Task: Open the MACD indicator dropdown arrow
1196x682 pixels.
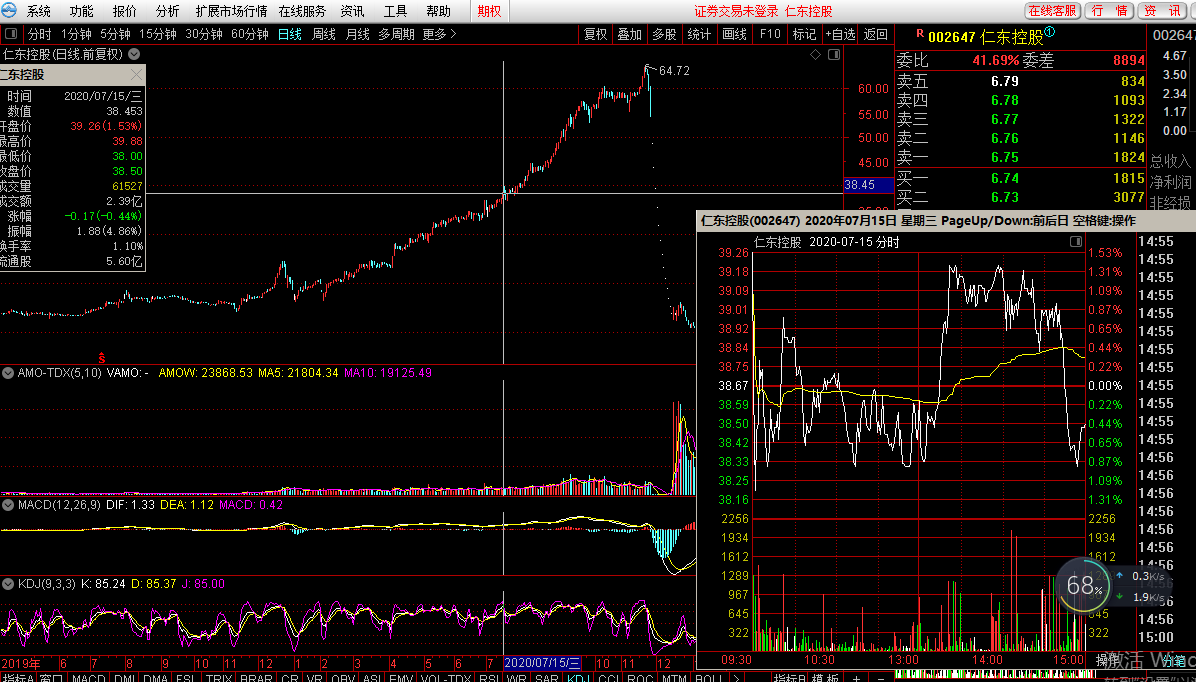Action: [x=8, y=505]
